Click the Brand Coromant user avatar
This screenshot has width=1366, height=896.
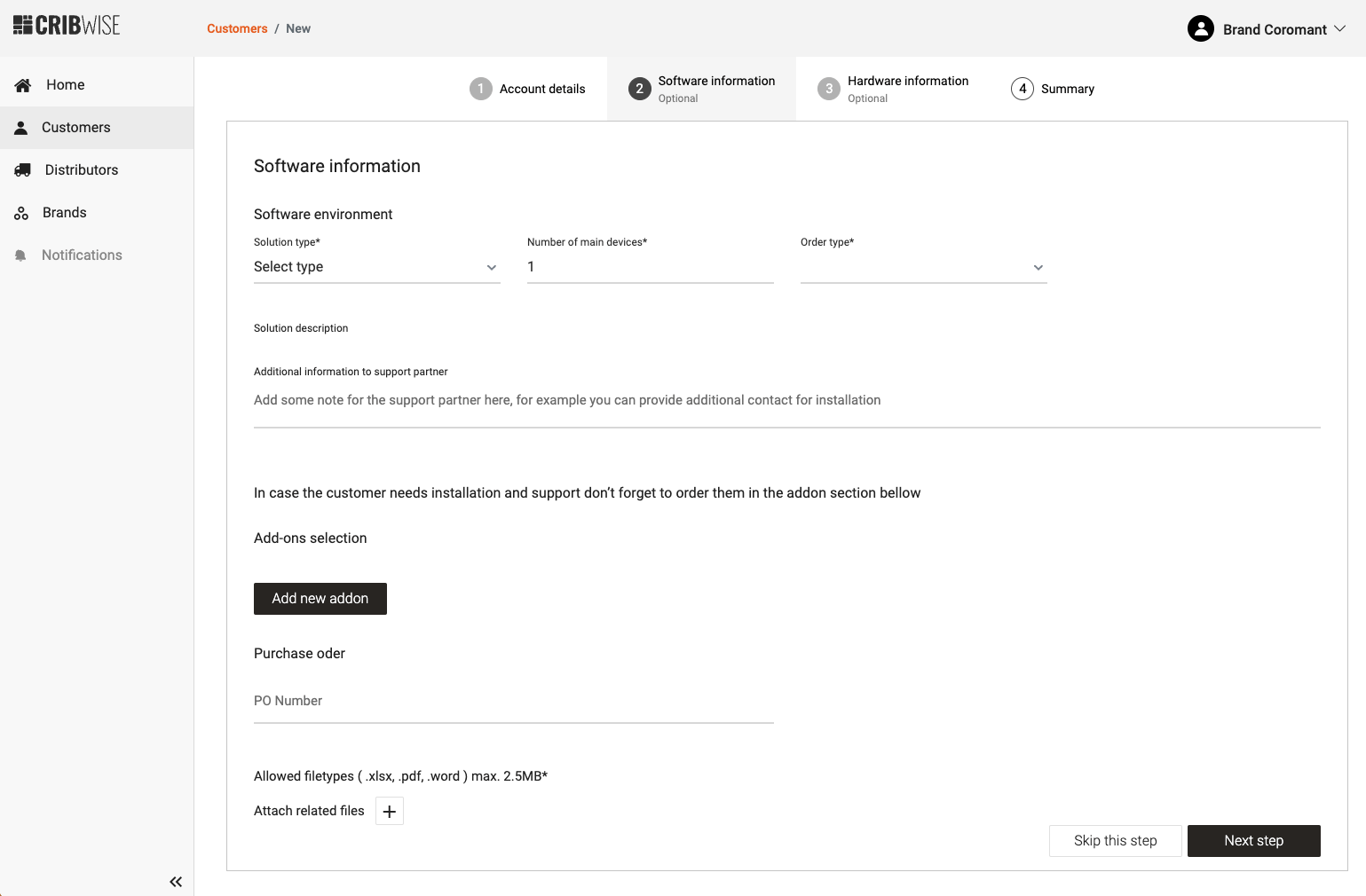(1200, 29)
